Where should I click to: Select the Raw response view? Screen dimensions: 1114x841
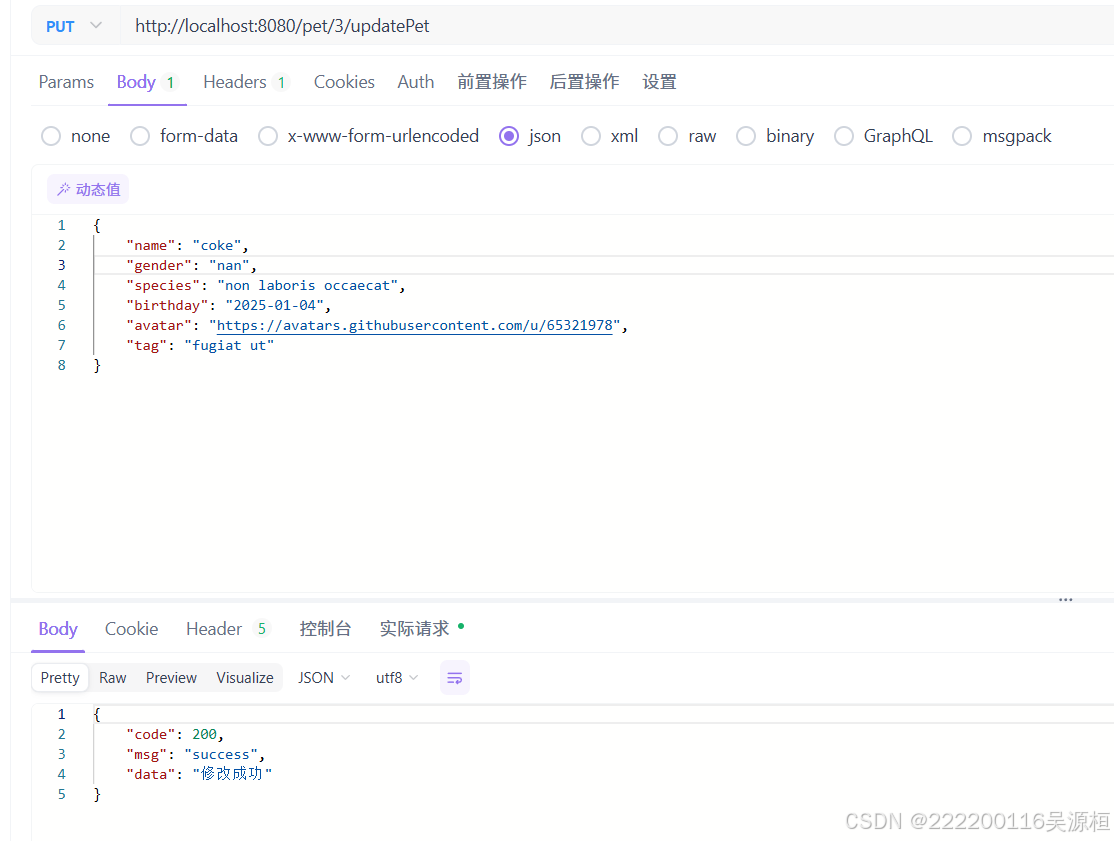point(113,678)
